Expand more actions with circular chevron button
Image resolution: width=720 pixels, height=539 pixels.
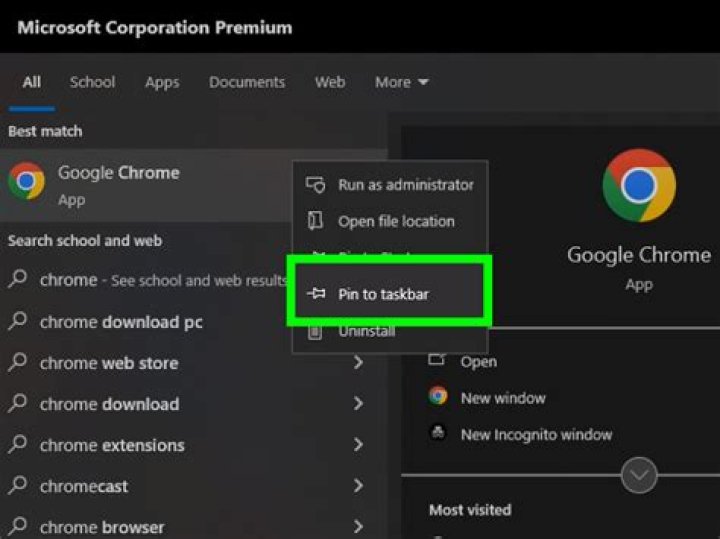(639, 475)
